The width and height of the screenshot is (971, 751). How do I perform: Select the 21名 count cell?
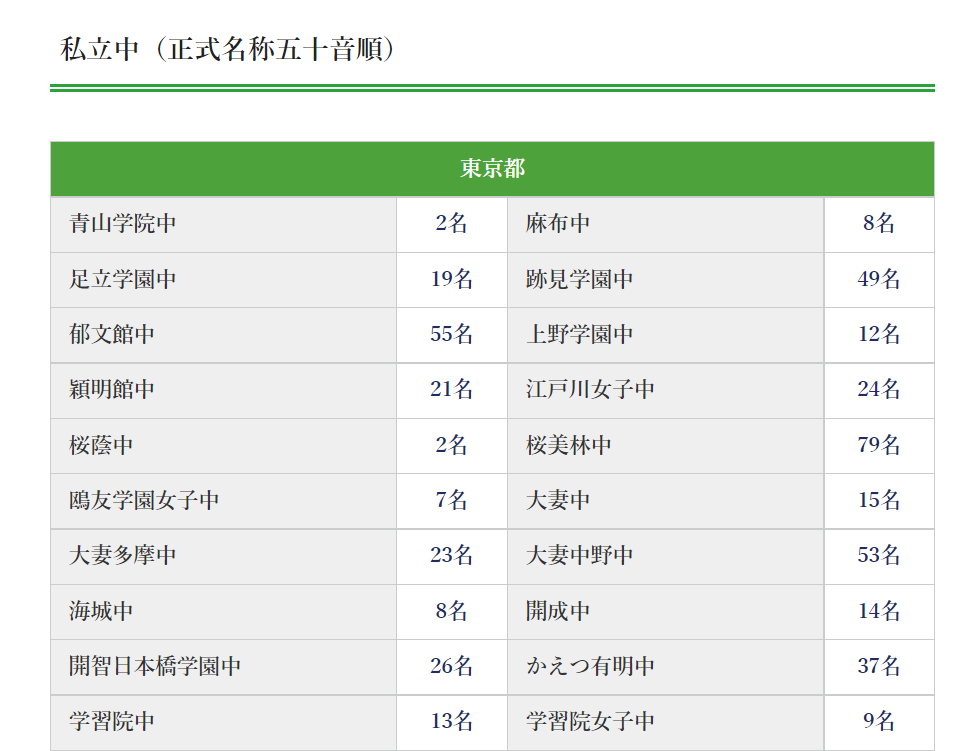pos(451,391)
